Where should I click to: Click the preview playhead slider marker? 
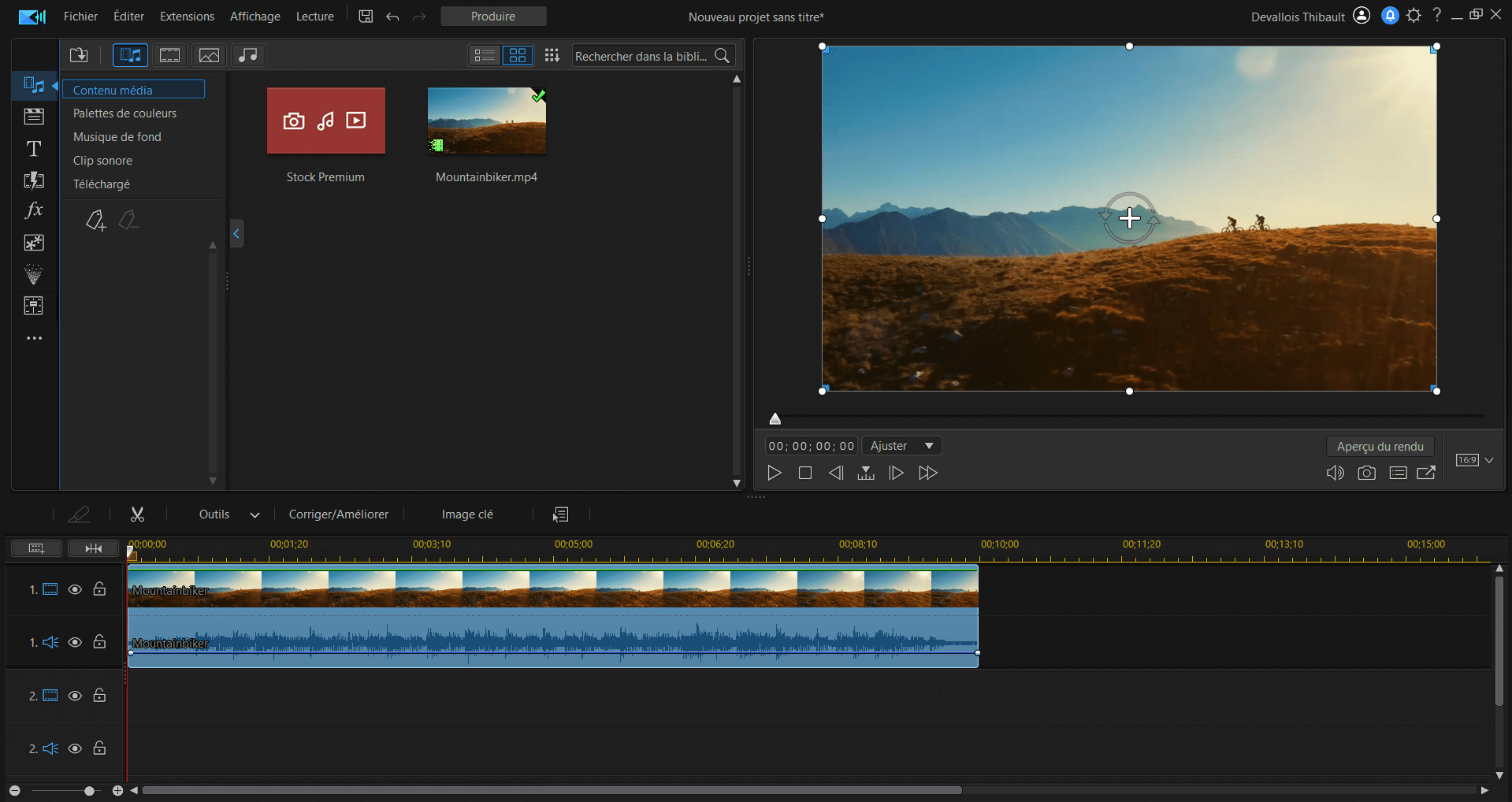(x=775, y=419)
